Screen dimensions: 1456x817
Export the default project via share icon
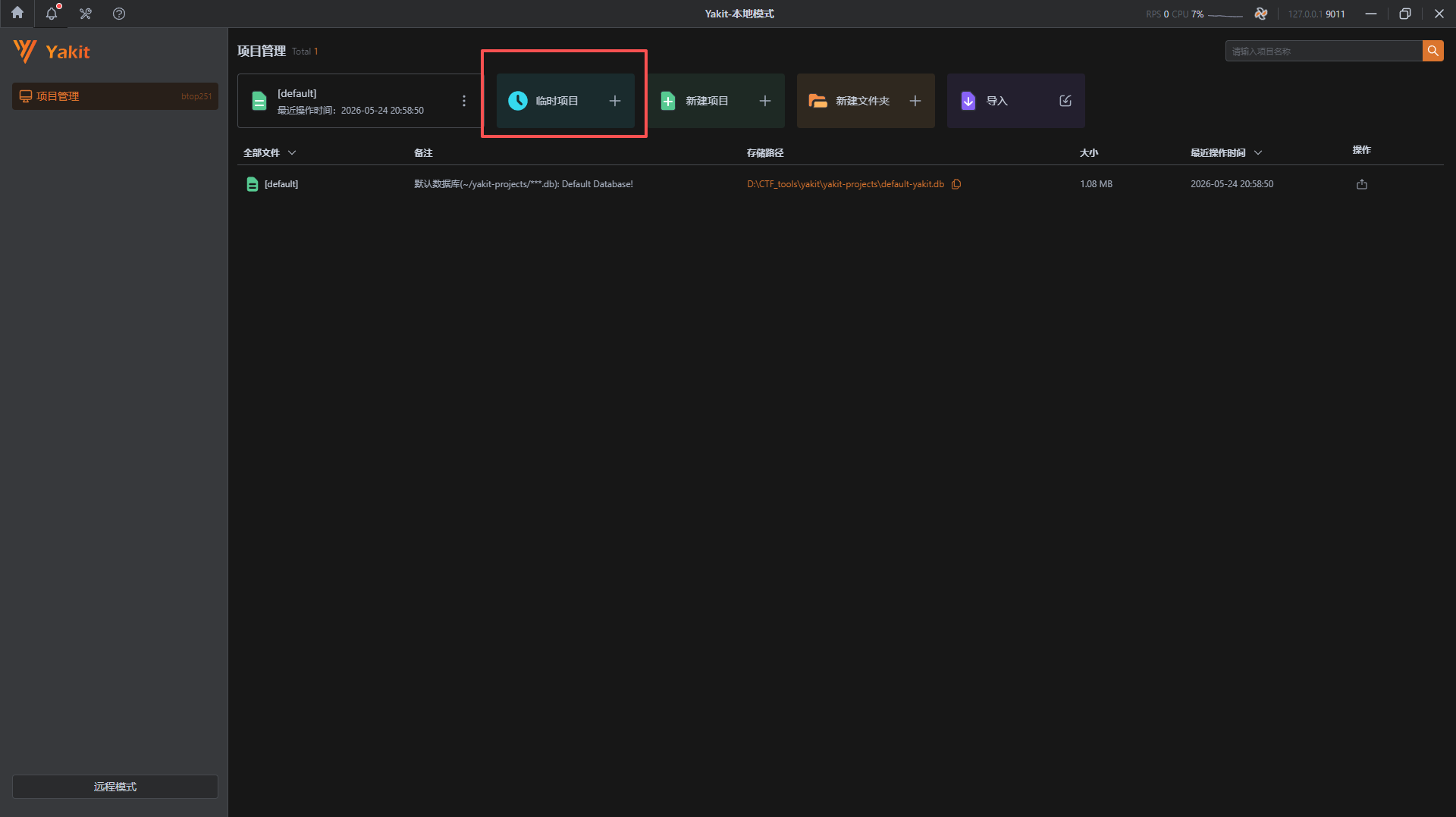point(1362,184)
